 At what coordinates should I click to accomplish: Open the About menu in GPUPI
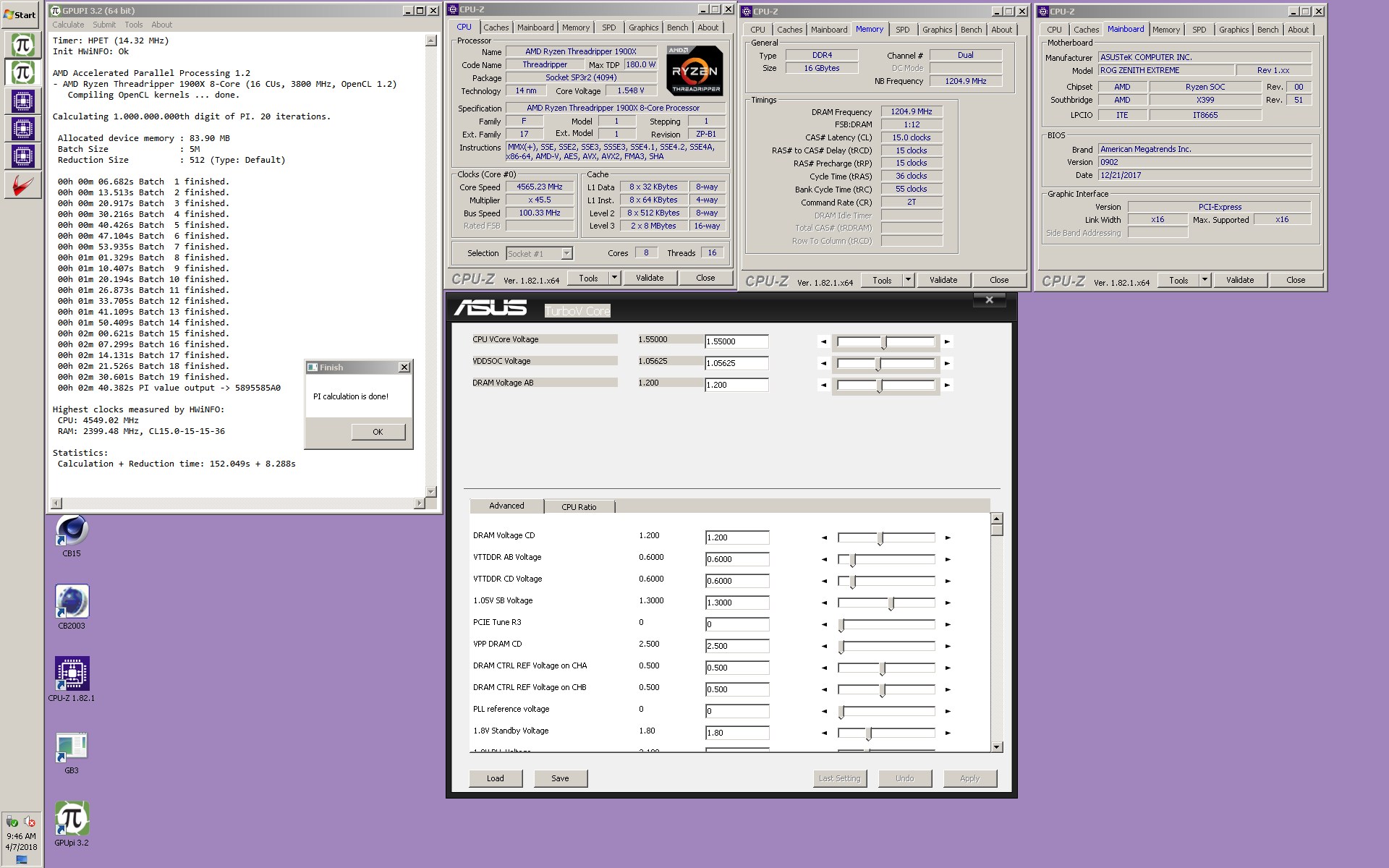click(x=162, y=25)
